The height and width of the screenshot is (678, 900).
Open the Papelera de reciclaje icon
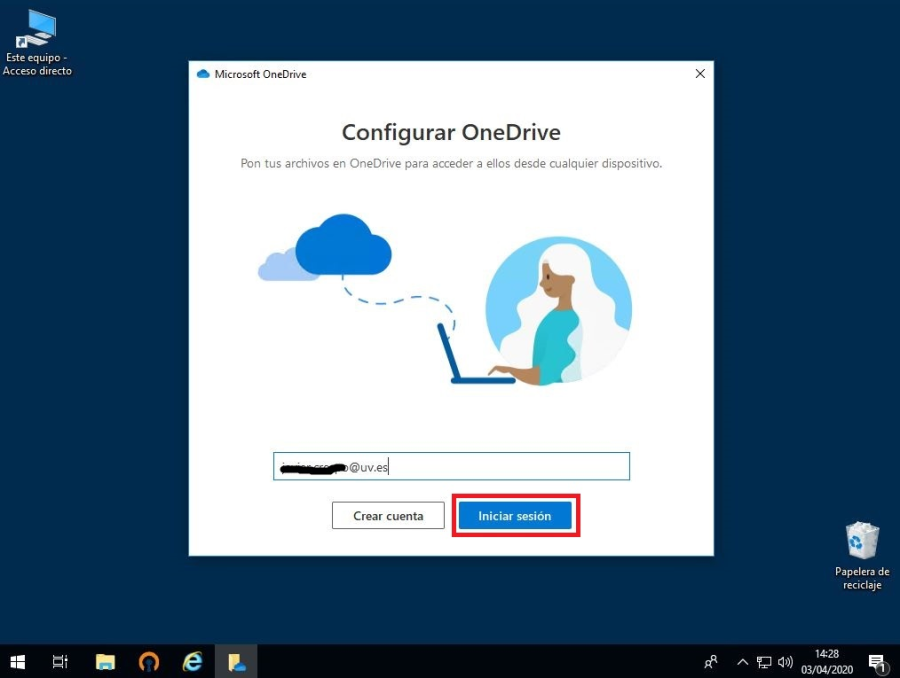[862, 555]
